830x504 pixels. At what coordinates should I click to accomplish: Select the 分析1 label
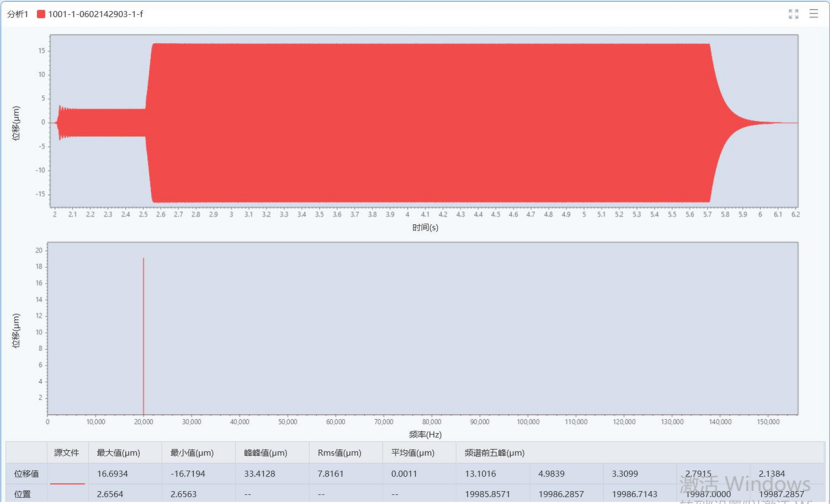click(17, 14)
